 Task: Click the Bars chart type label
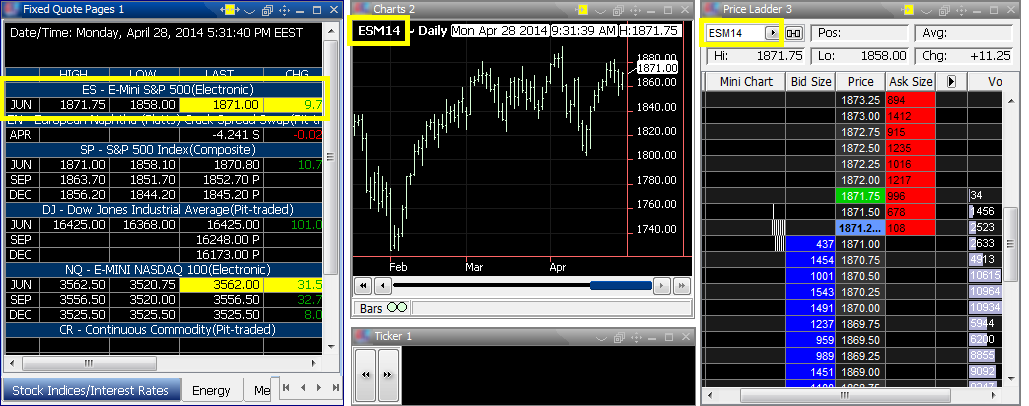pyautogui.click(x=371, y=308)
